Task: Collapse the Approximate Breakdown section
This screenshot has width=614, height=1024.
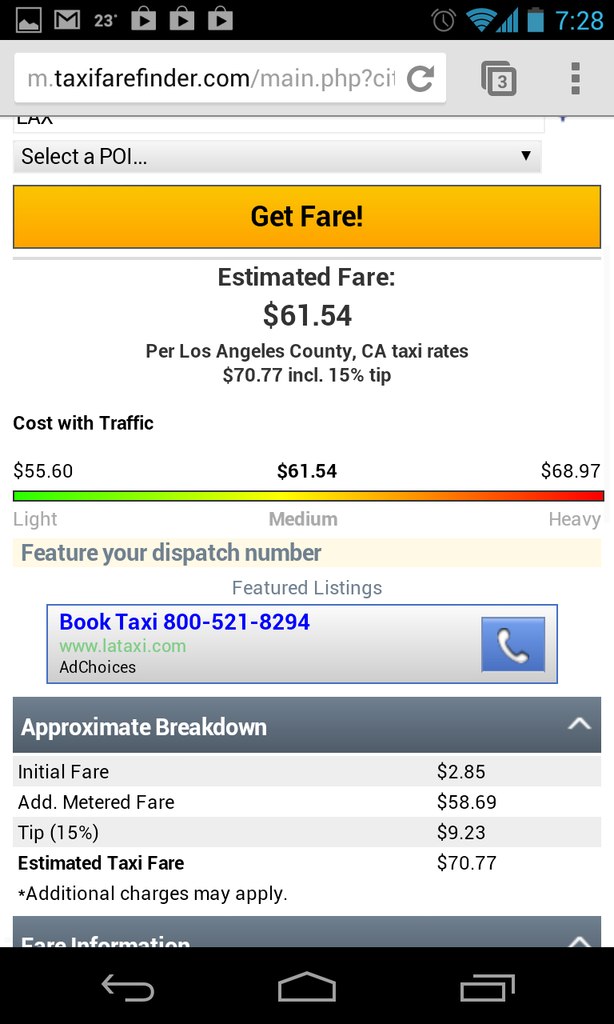Action: pyautogui.click(x=579, y=724)
